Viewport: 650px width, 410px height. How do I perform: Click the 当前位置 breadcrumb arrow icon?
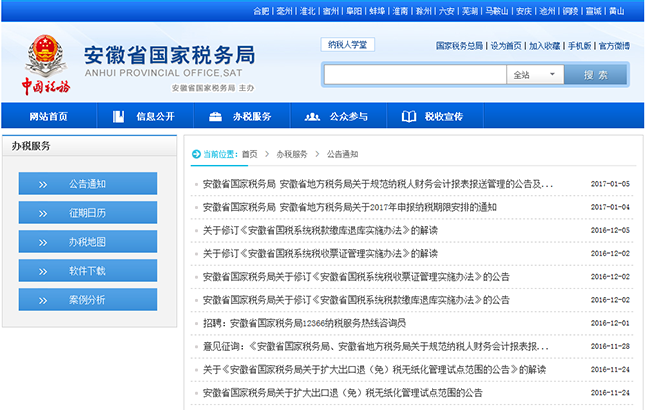(196, 154)
